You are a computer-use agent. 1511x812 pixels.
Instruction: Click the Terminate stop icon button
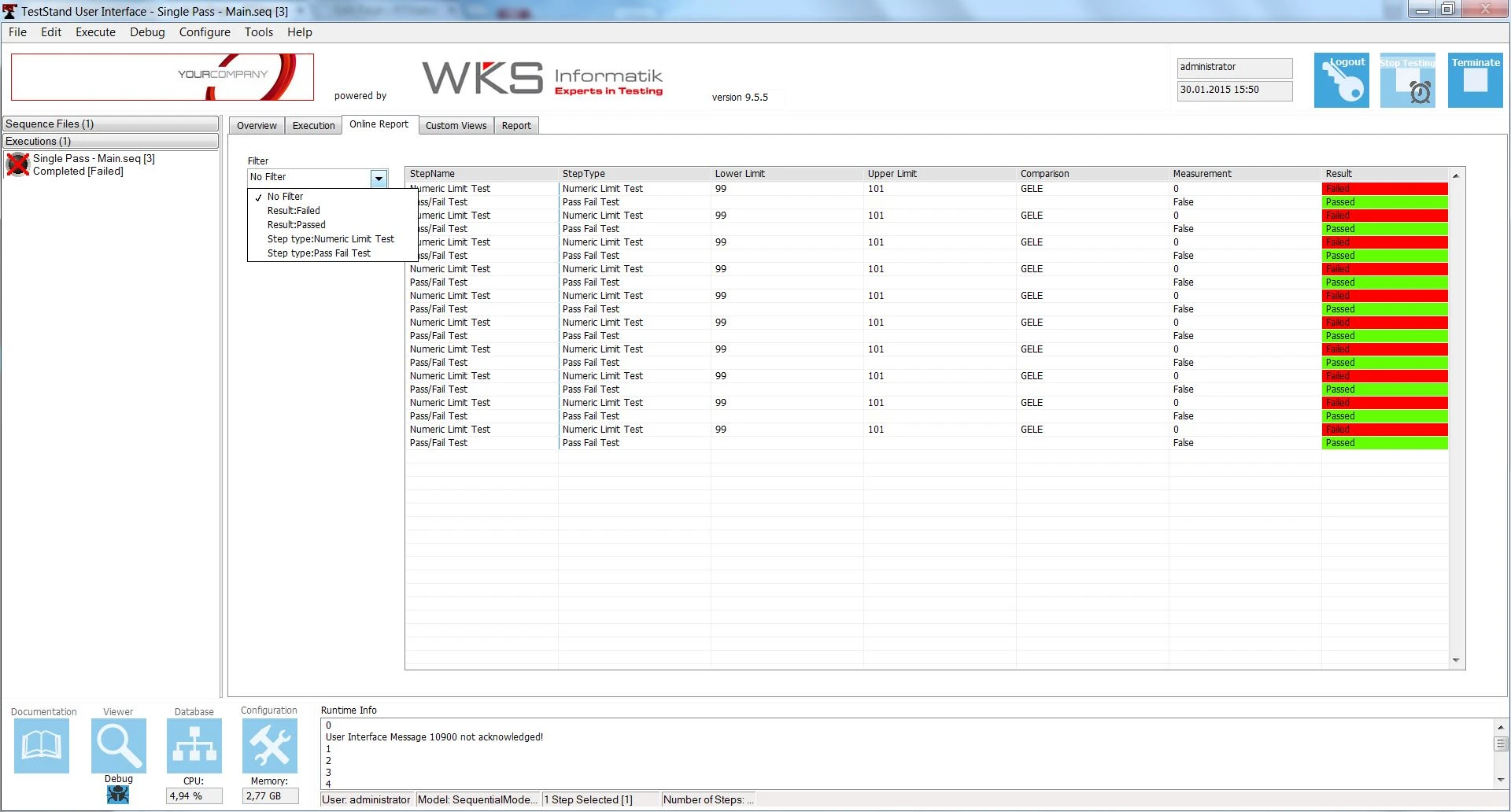click(1475, 80)
